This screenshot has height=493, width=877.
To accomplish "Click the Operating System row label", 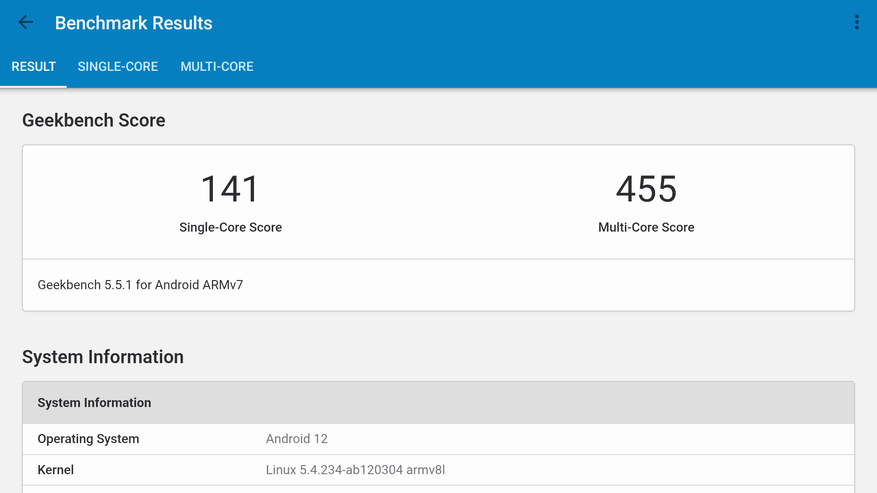I will click(88, 439).
